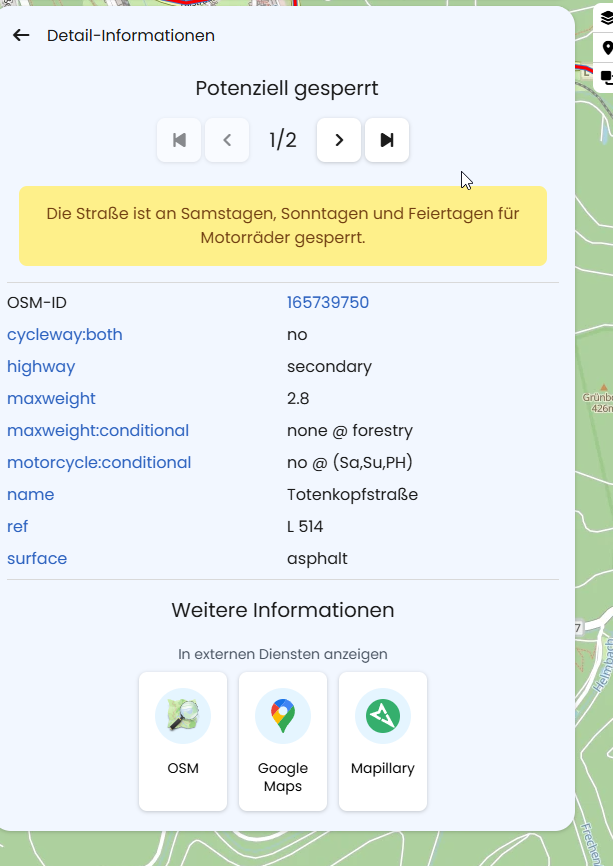Click the name tag key
The width and height of the screenshot is (613, 866).
(x=31, y=495)
